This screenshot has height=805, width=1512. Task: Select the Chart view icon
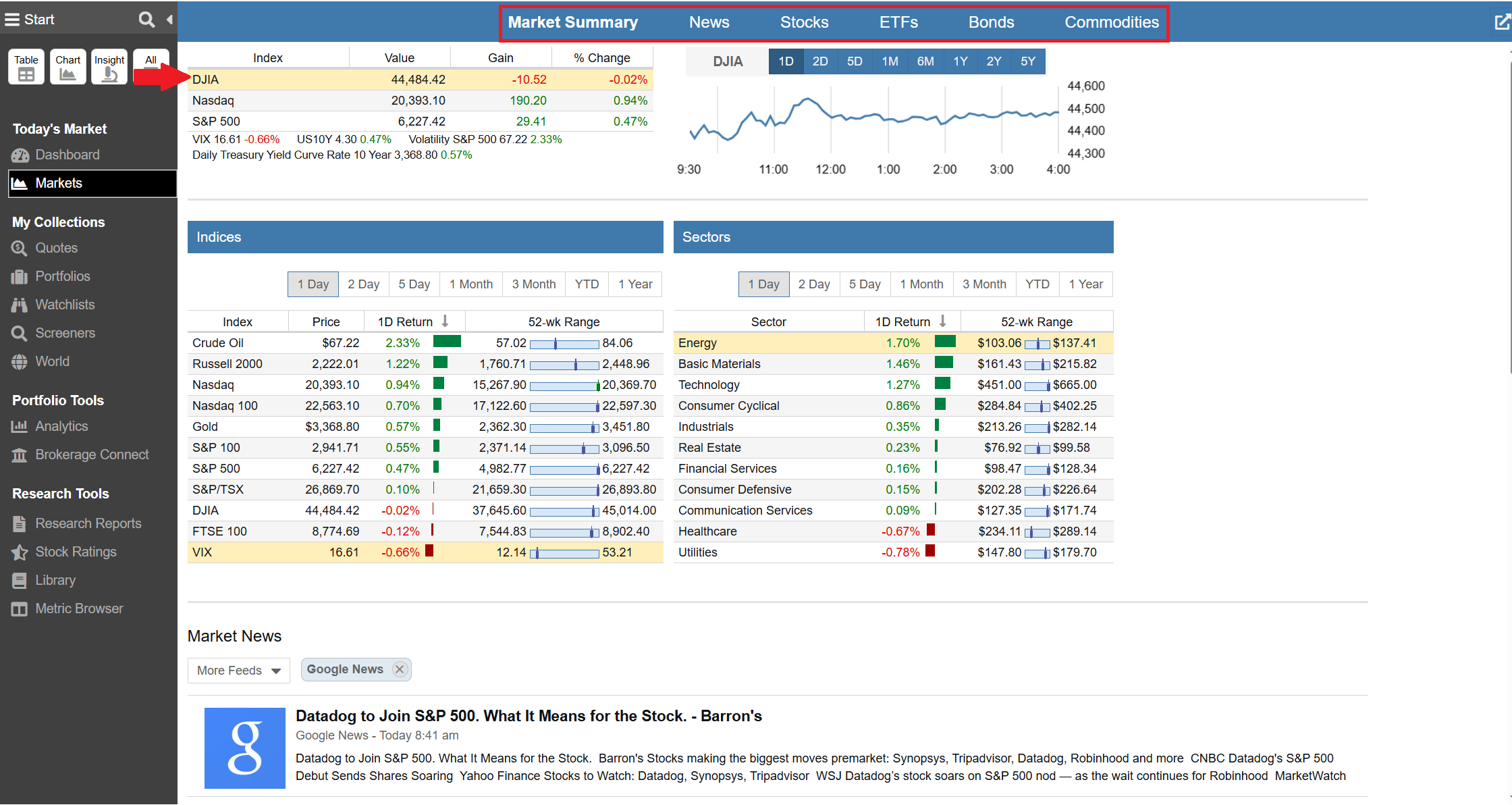pos(67,66)
